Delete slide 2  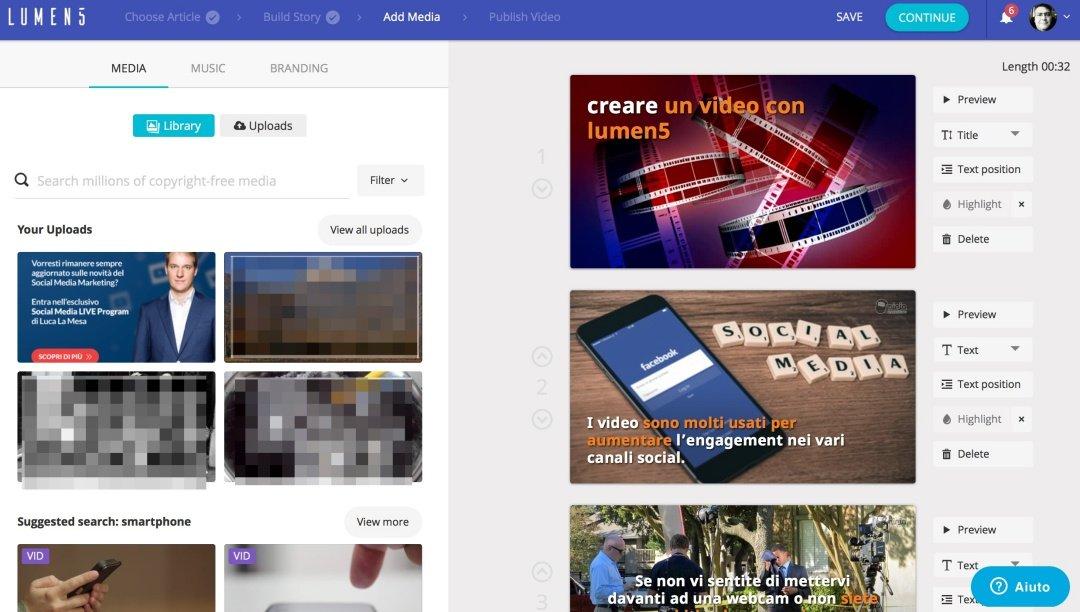click(x=983, y=454)
